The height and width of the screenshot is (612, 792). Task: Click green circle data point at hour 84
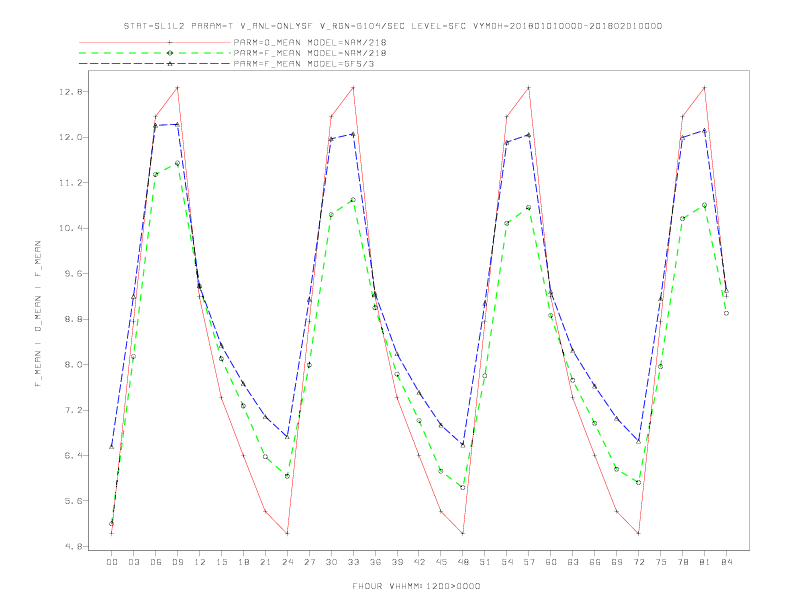pos(726,313)
